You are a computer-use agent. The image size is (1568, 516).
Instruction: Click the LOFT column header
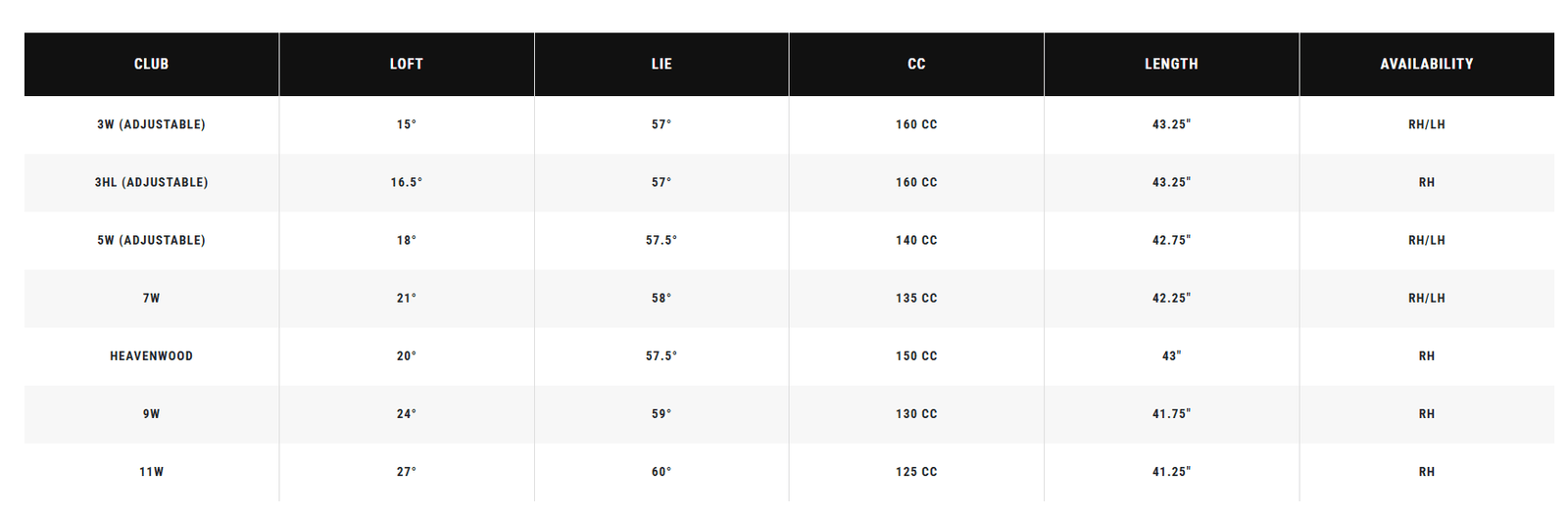coord(407,64)
